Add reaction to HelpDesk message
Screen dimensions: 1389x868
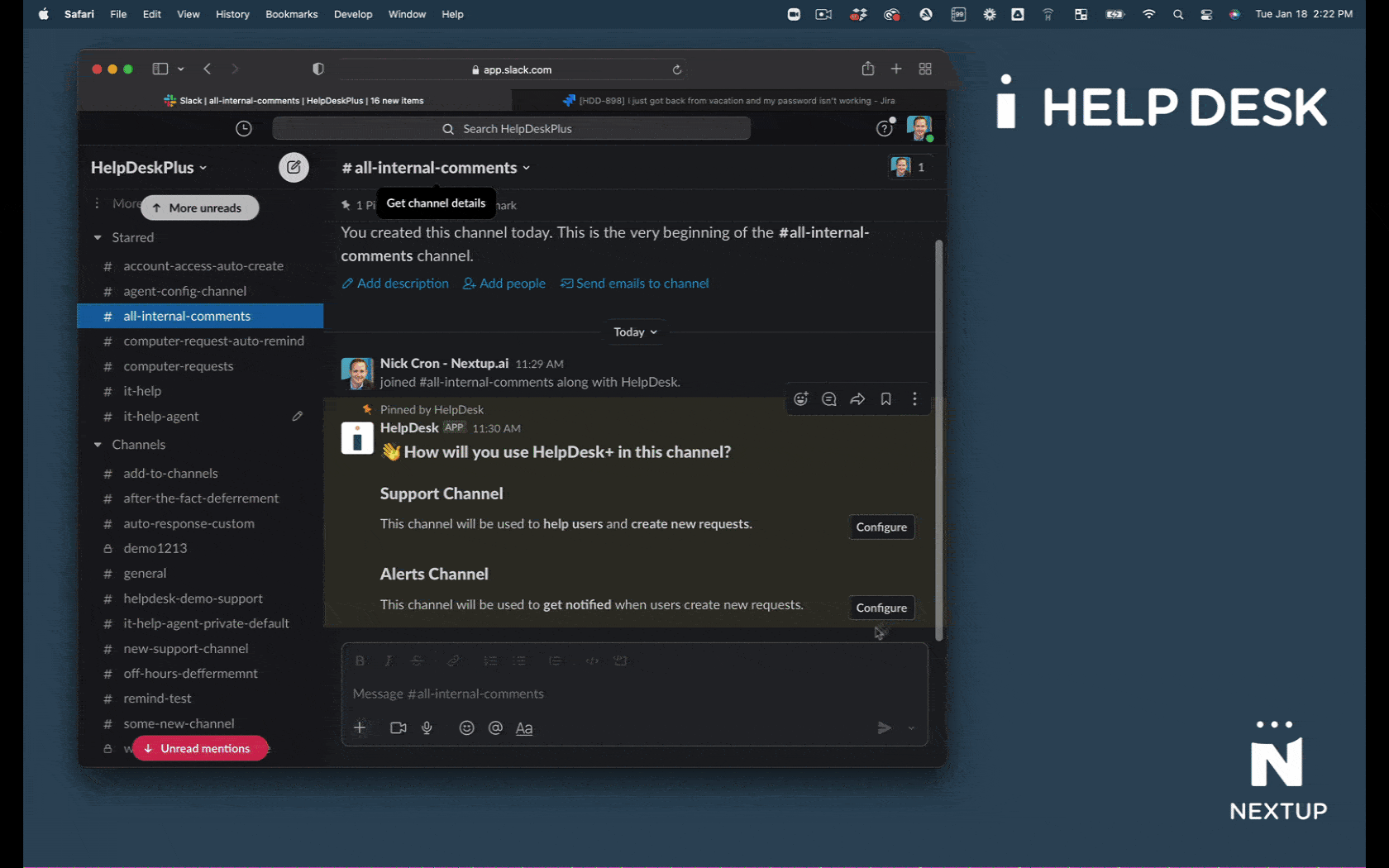pos(800,399)
